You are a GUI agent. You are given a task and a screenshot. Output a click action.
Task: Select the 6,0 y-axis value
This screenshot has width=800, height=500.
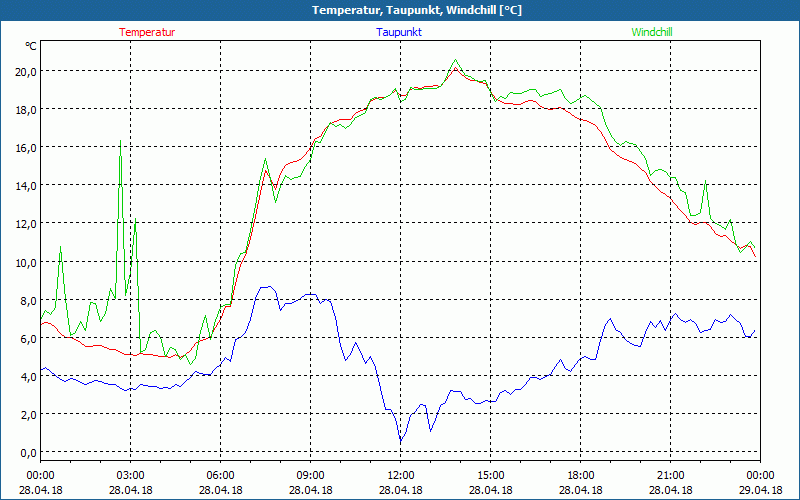[28, 338]
